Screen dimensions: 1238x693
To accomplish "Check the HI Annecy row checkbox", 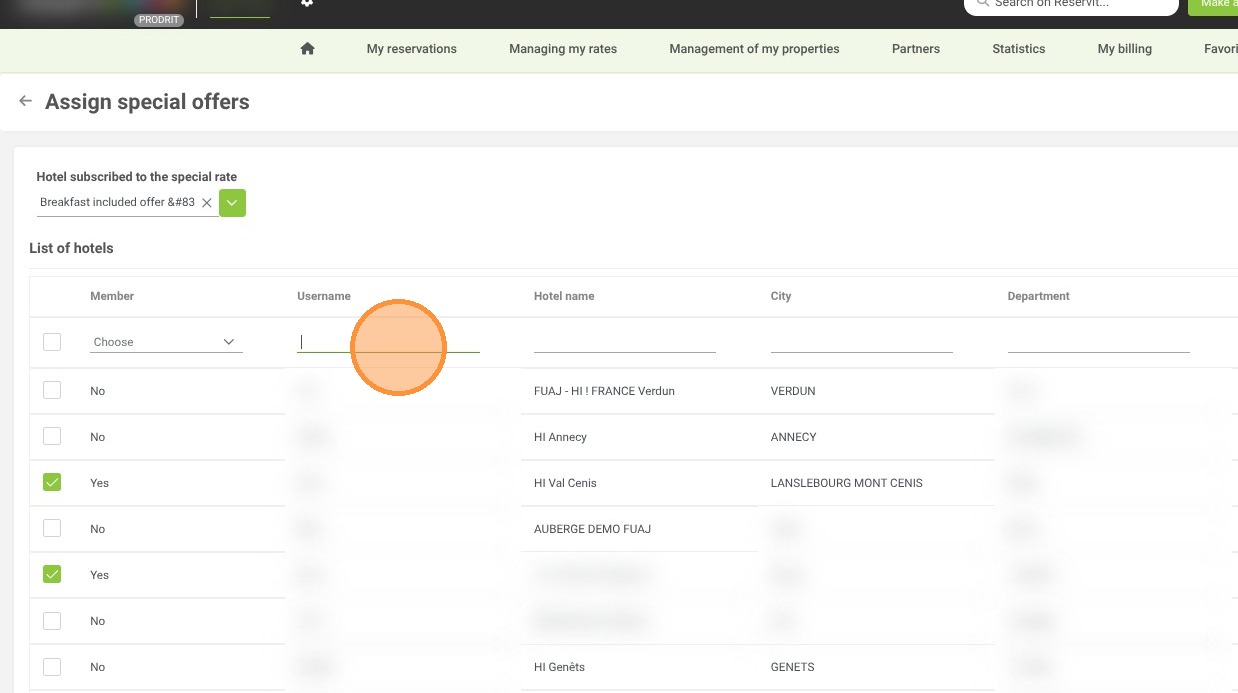I will tap(52, 436).
